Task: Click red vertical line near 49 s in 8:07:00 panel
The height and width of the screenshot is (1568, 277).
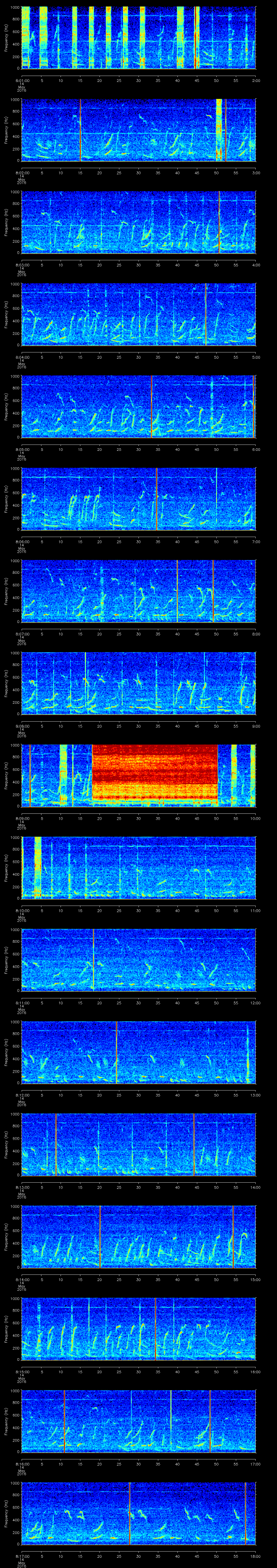Action: click(213, 591)
